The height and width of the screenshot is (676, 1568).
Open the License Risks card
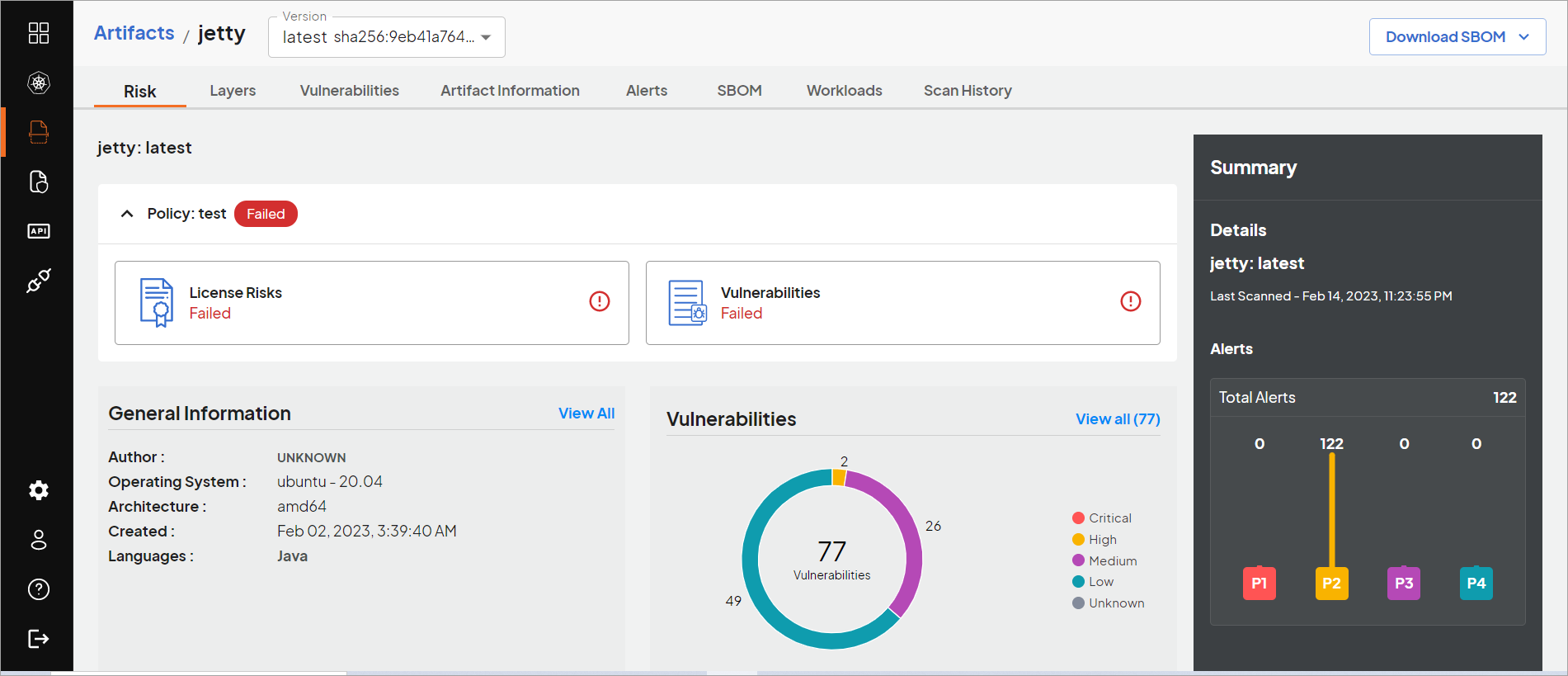coord(372,303)
